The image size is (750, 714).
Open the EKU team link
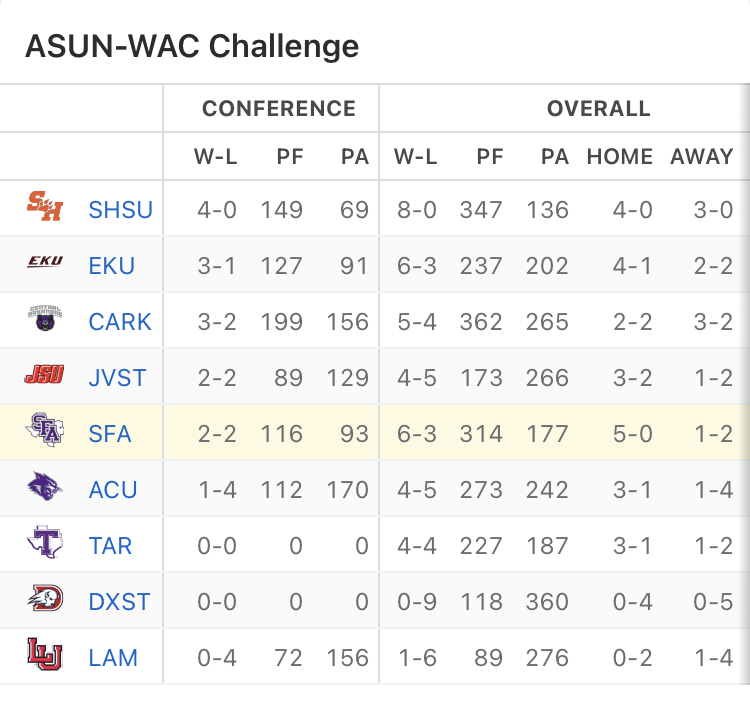click(111, 266)
